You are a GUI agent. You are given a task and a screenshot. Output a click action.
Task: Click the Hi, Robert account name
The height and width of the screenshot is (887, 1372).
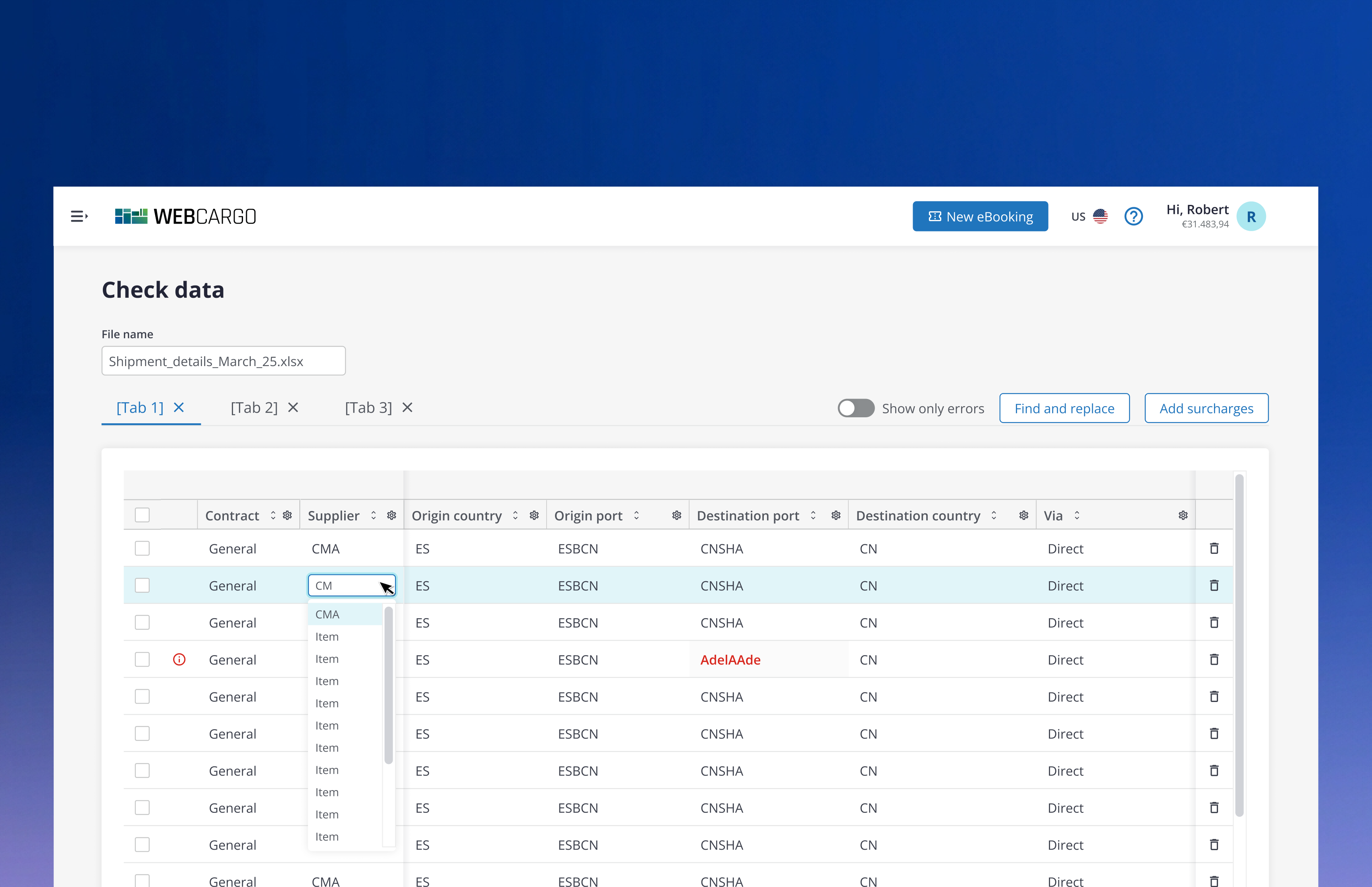(x=1197, y=210)
